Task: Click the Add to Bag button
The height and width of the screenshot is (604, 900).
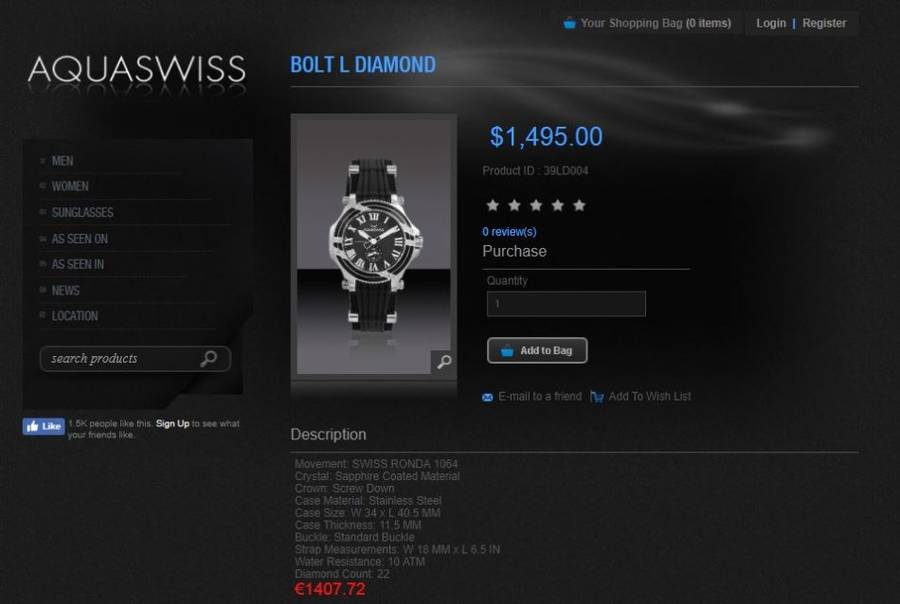Action: (x=537, y=350)
